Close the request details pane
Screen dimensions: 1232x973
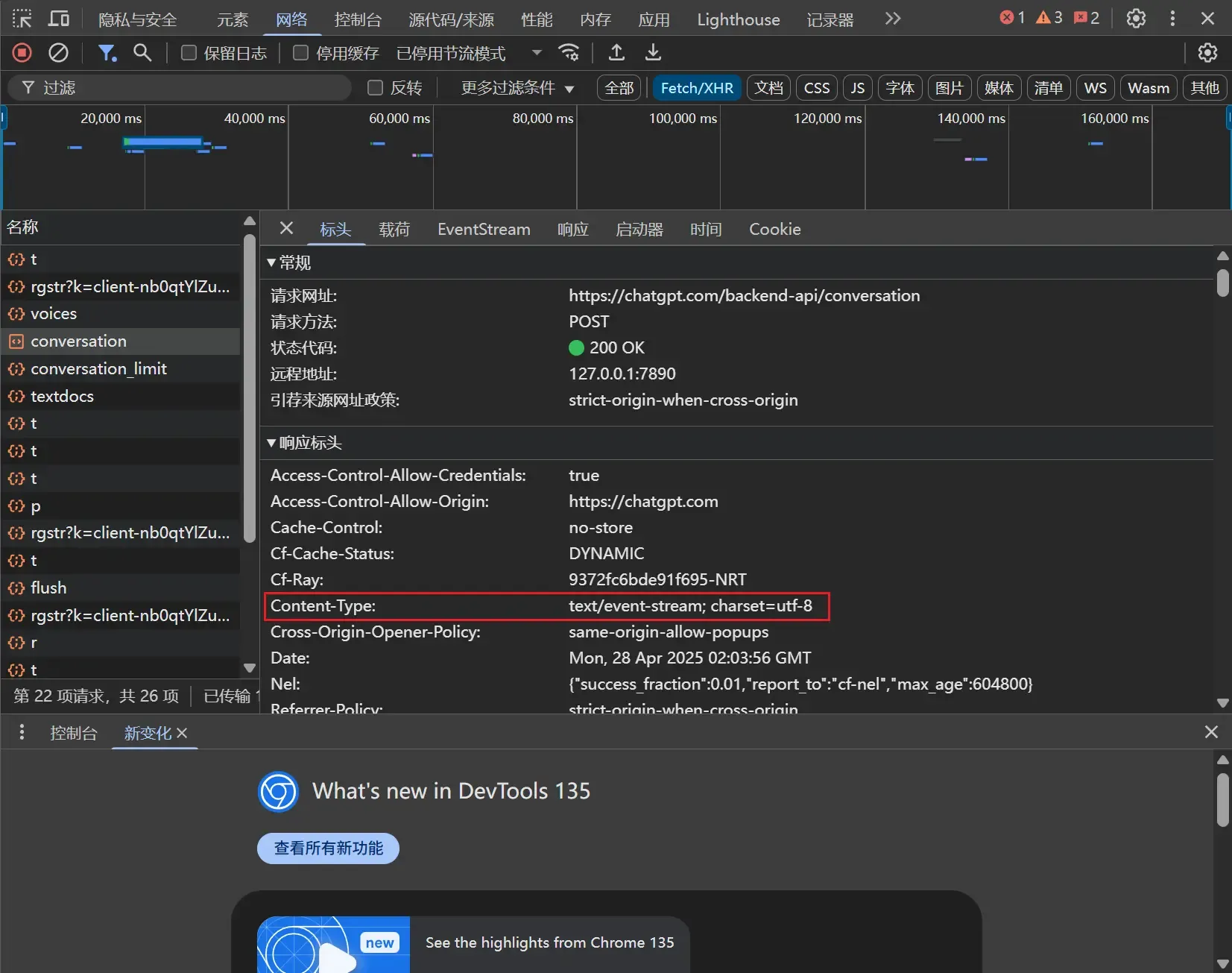coord(286,228)
